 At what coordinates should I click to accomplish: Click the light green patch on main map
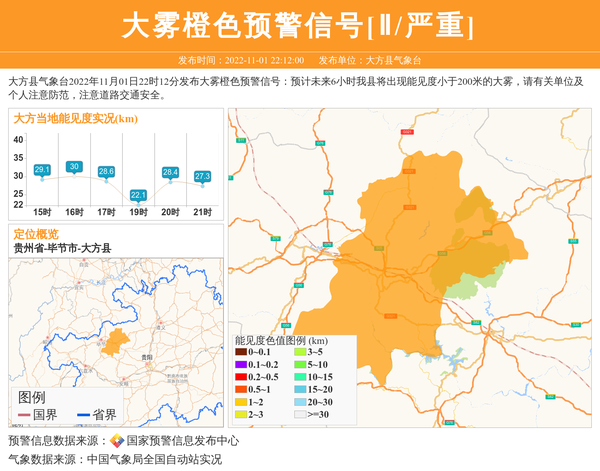point(473,283)
